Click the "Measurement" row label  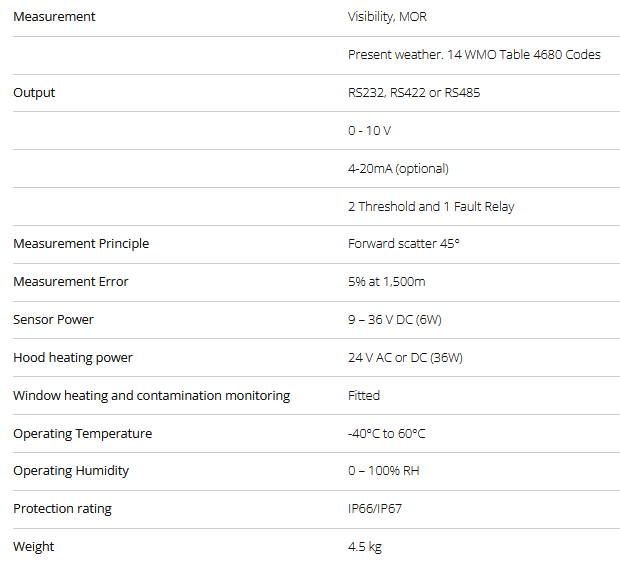54,17
